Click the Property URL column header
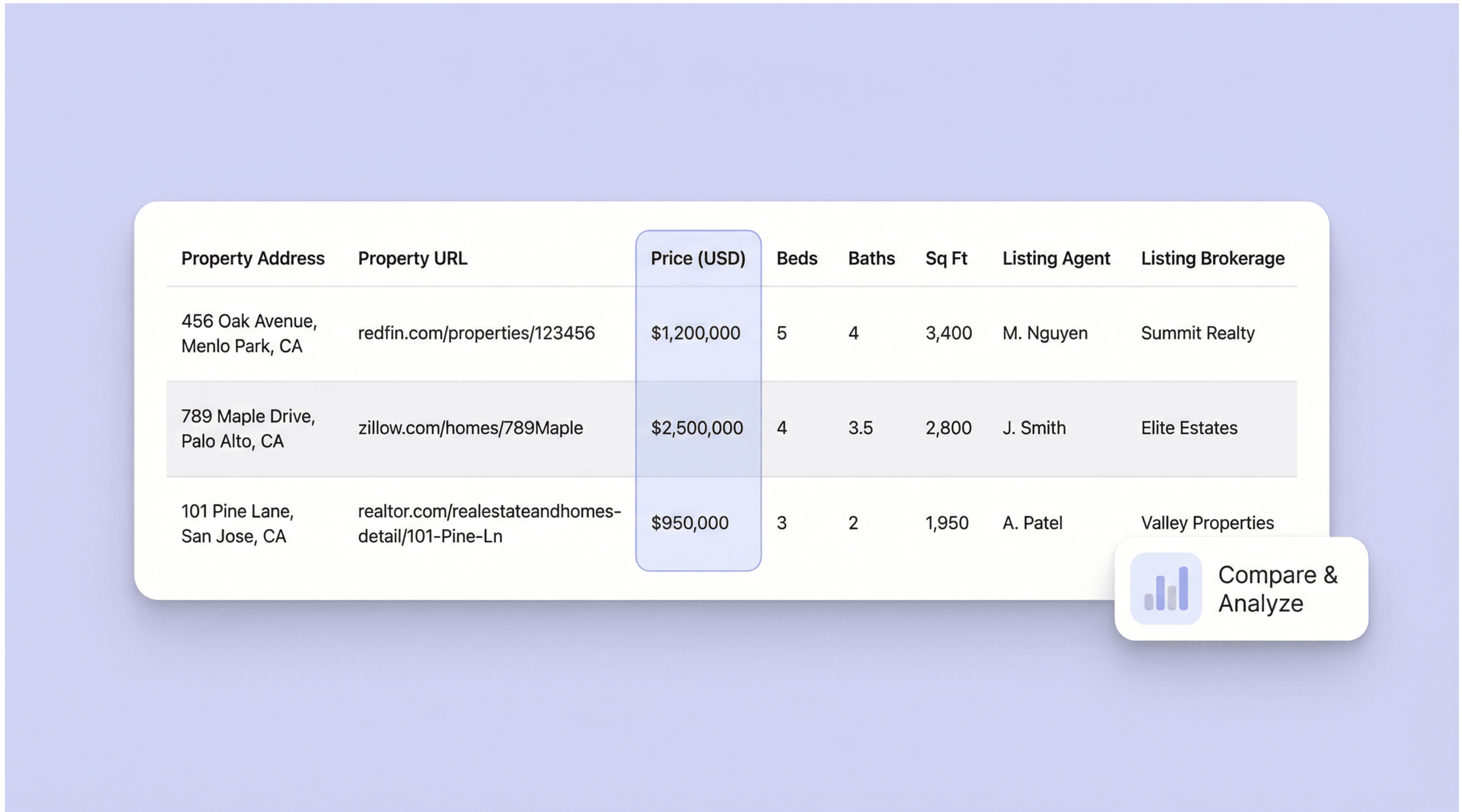1462x812 pixels. click(412, 259)
